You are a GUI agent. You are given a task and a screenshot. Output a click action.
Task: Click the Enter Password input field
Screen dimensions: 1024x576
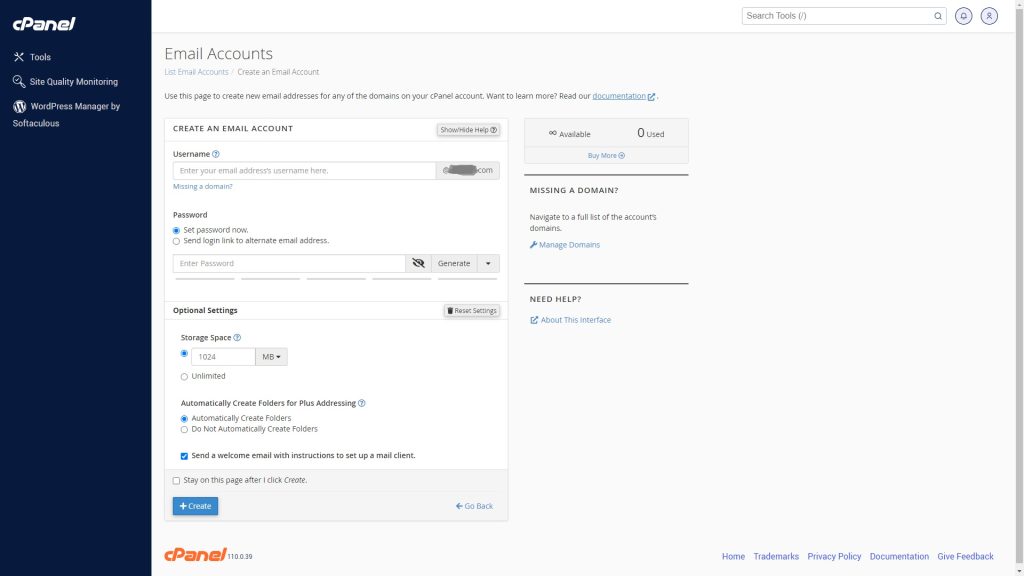[288, 263]
